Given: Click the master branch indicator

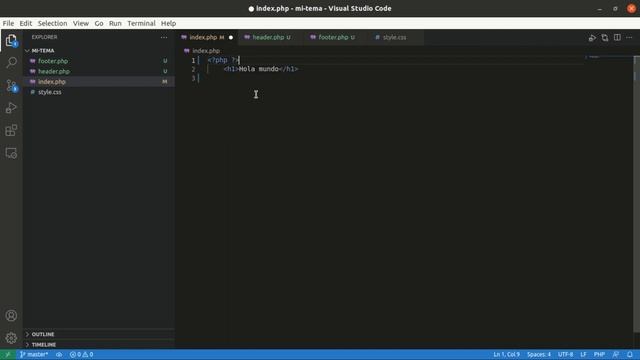Looking at the screenshot, I should point(34,354).
